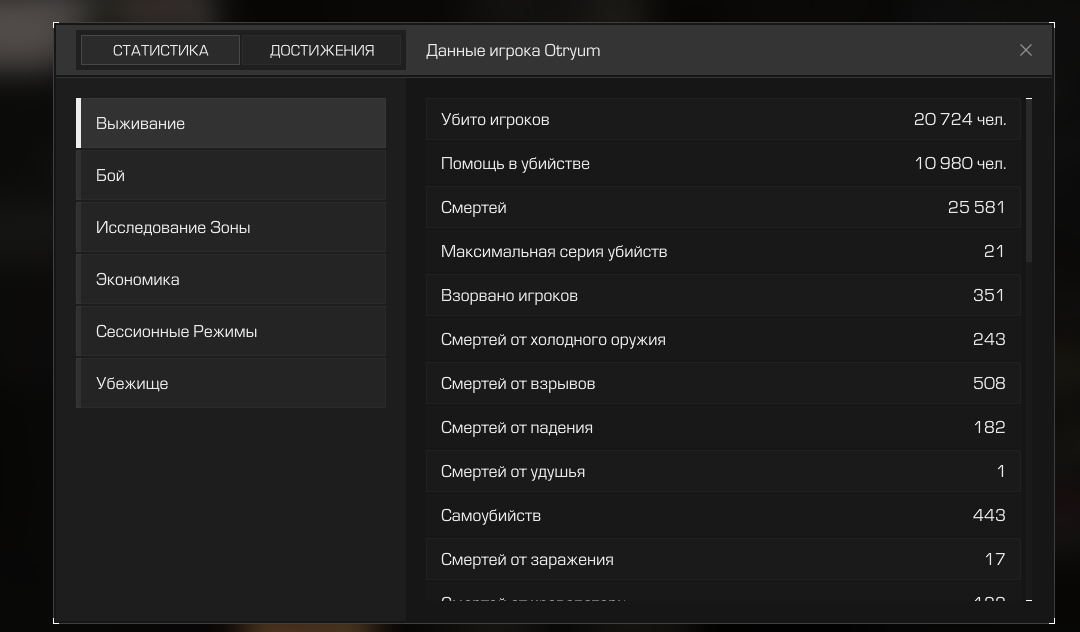This screenshot has height=632, width=1080.
Task: Select the Экономика category
Action: tap(231, 280)
